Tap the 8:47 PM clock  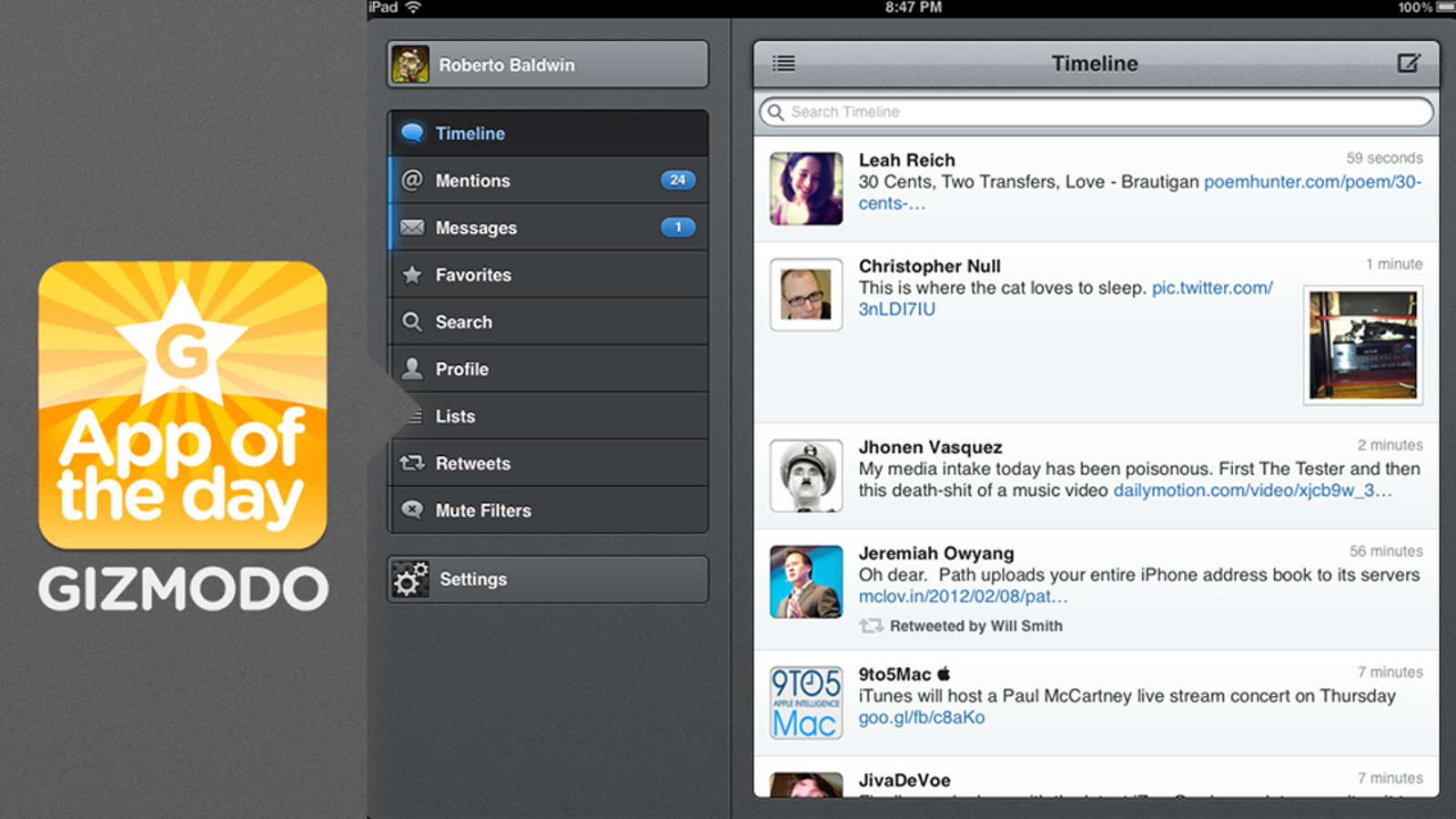(914, 7)
